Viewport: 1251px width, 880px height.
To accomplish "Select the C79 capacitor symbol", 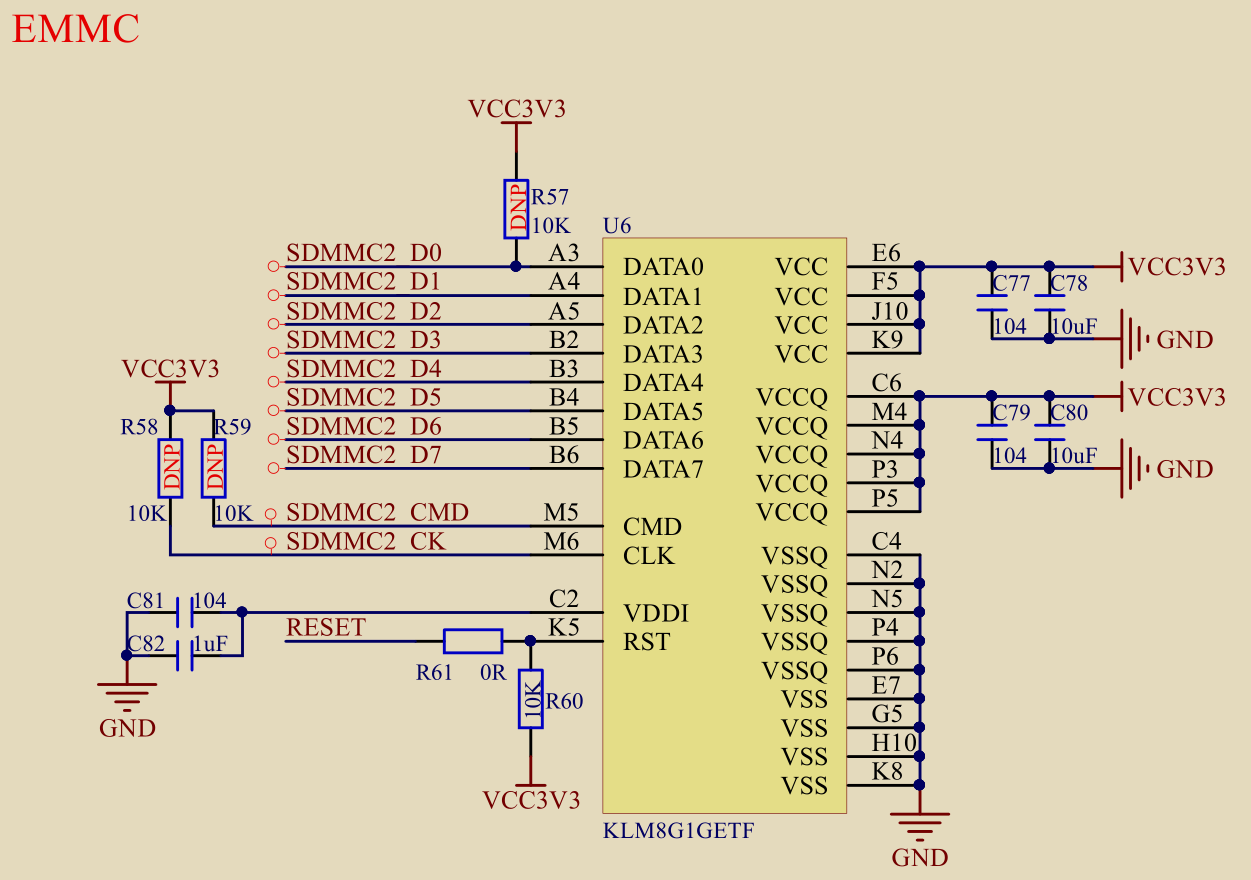I will click(x=992, y=432).
